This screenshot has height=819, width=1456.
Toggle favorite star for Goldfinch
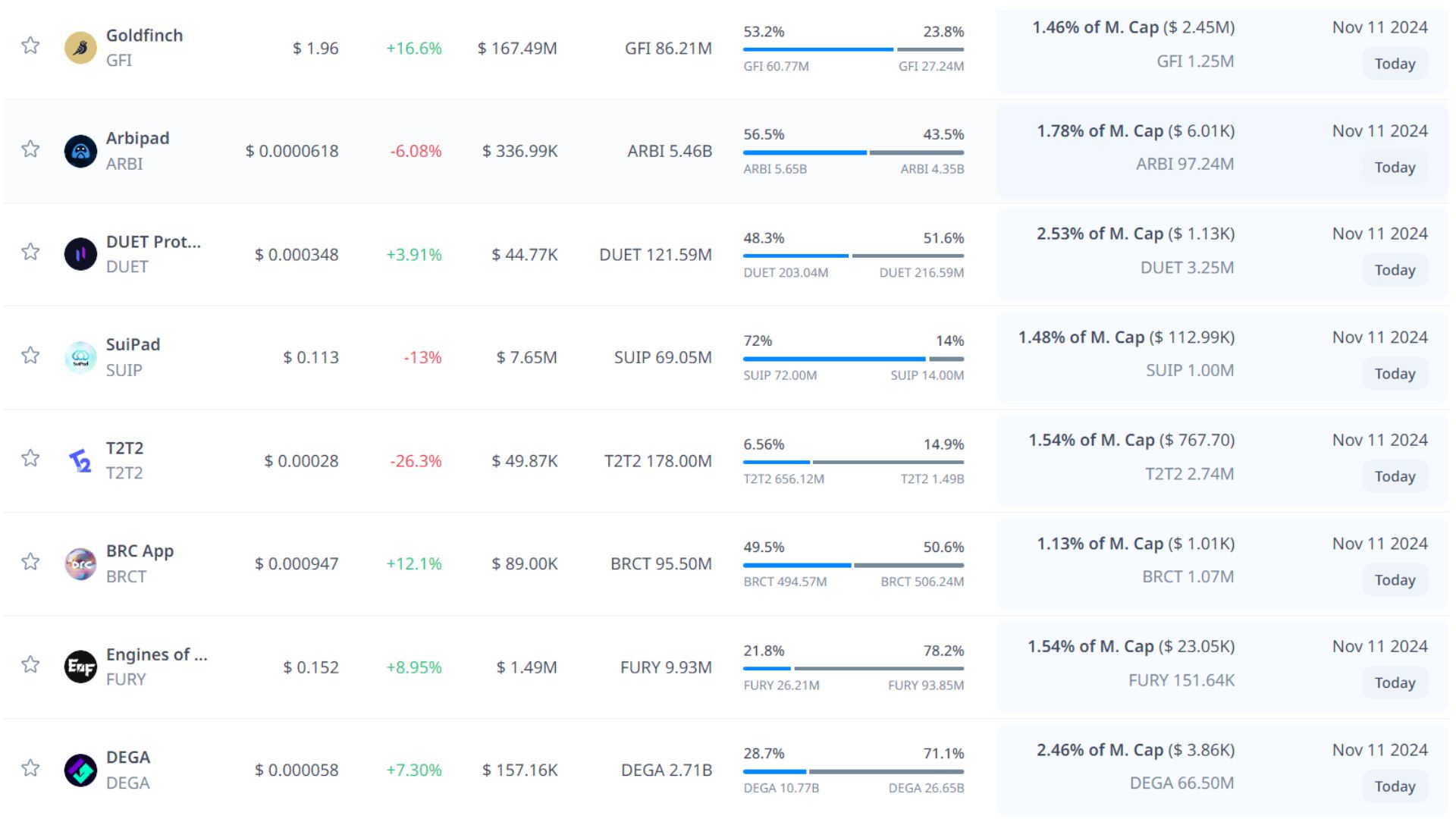click(30, 45)
